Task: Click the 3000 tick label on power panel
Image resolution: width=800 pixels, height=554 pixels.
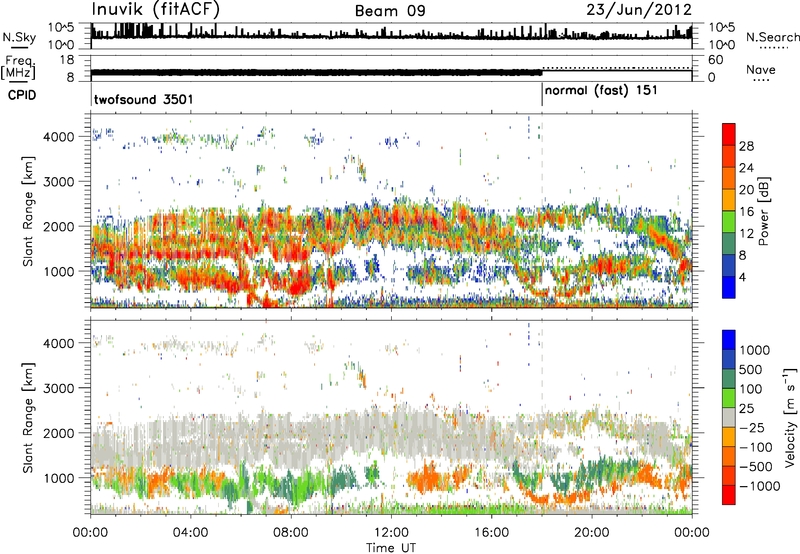Action: [59, 182]
